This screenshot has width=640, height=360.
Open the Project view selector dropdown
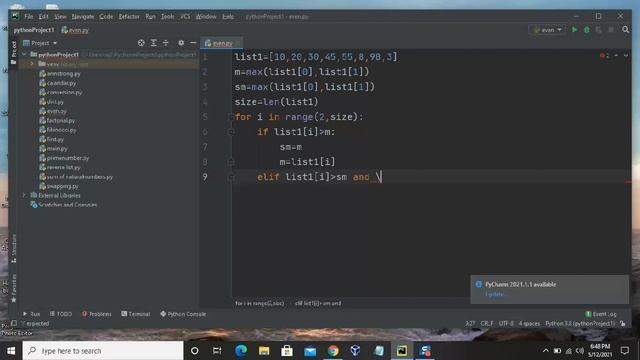40,43
